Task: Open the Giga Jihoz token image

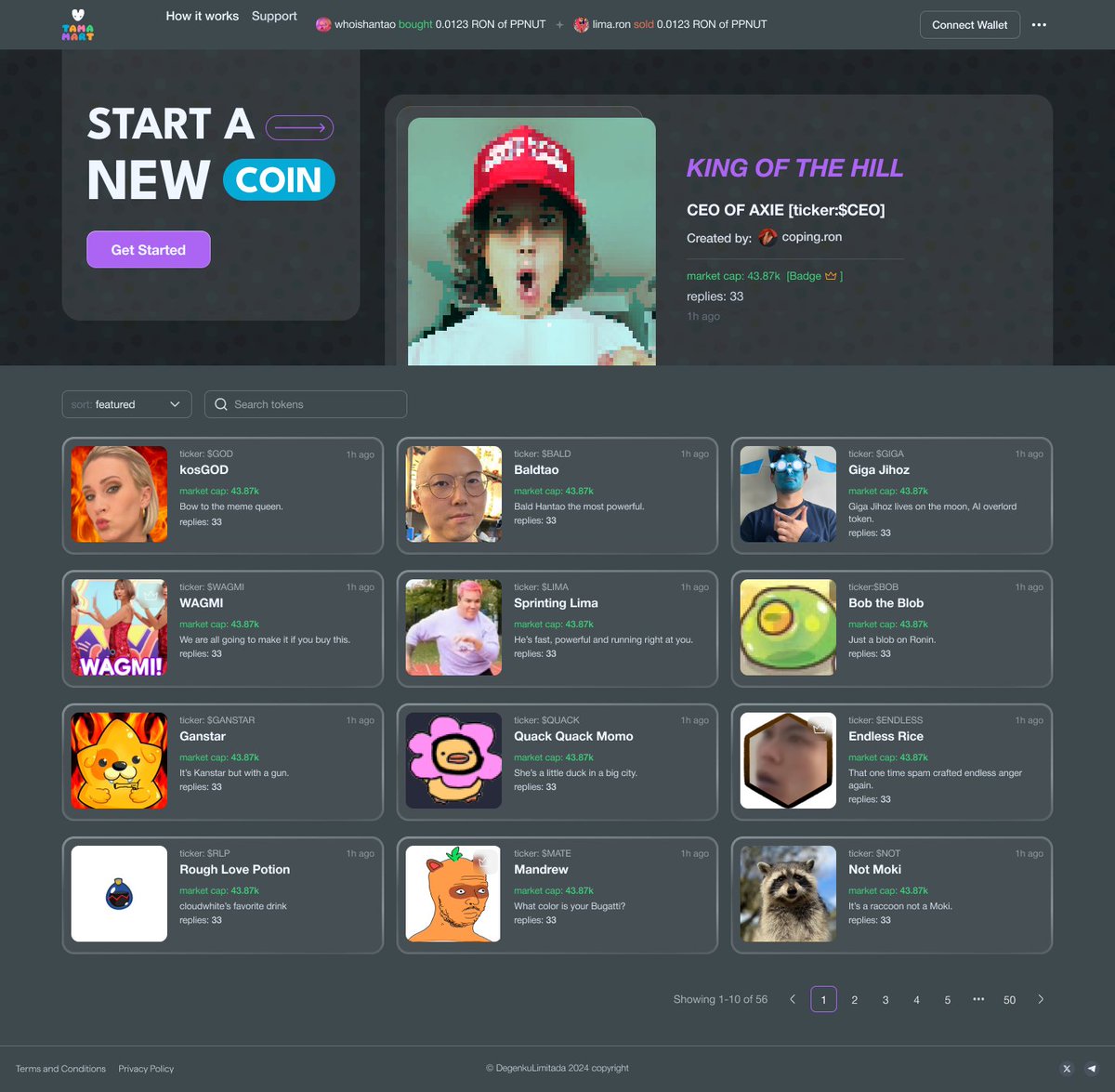Action: [x=788, y=494]
